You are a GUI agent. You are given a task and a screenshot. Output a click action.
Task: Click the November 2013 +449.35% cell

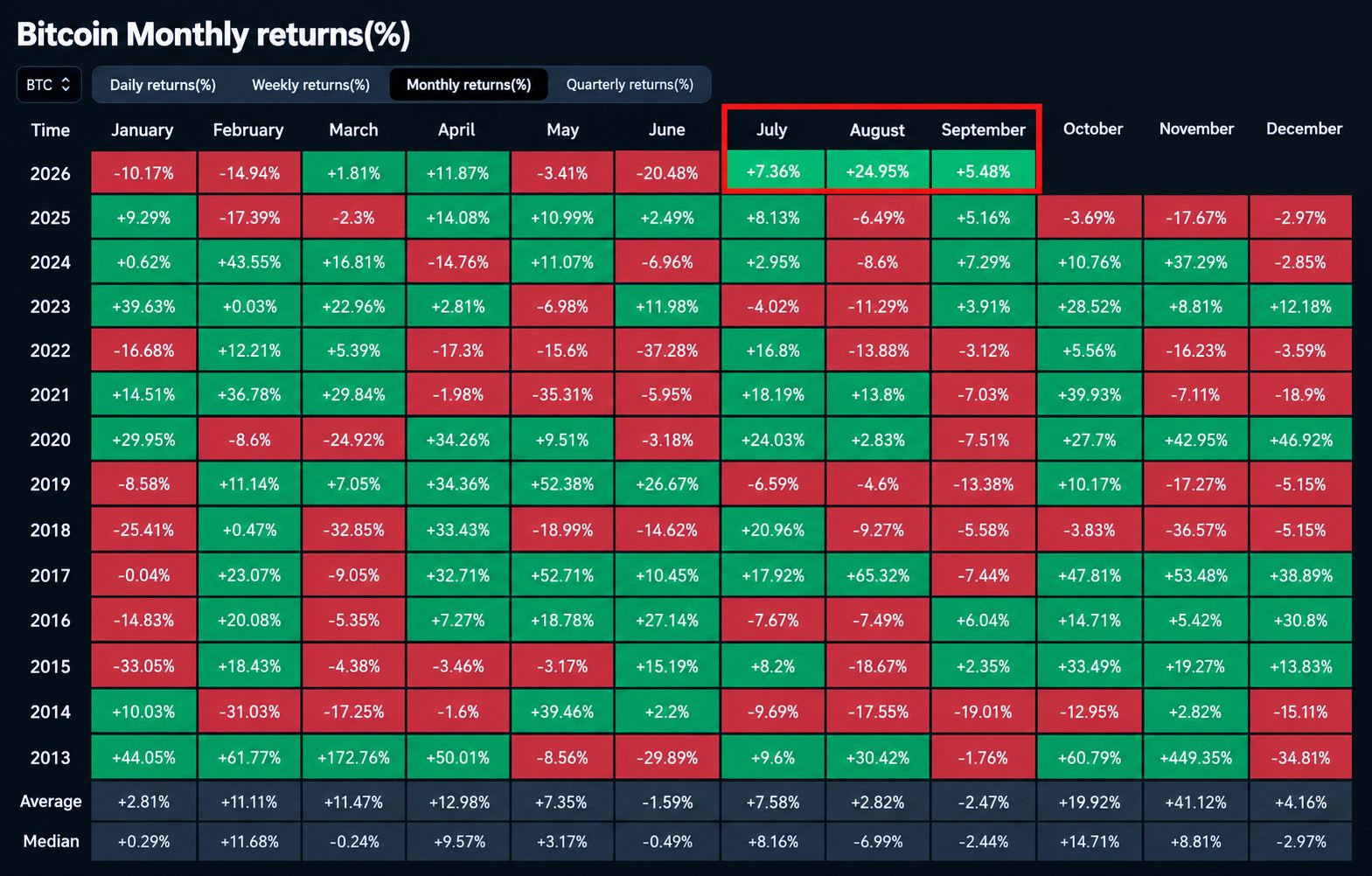point(1195,757)
